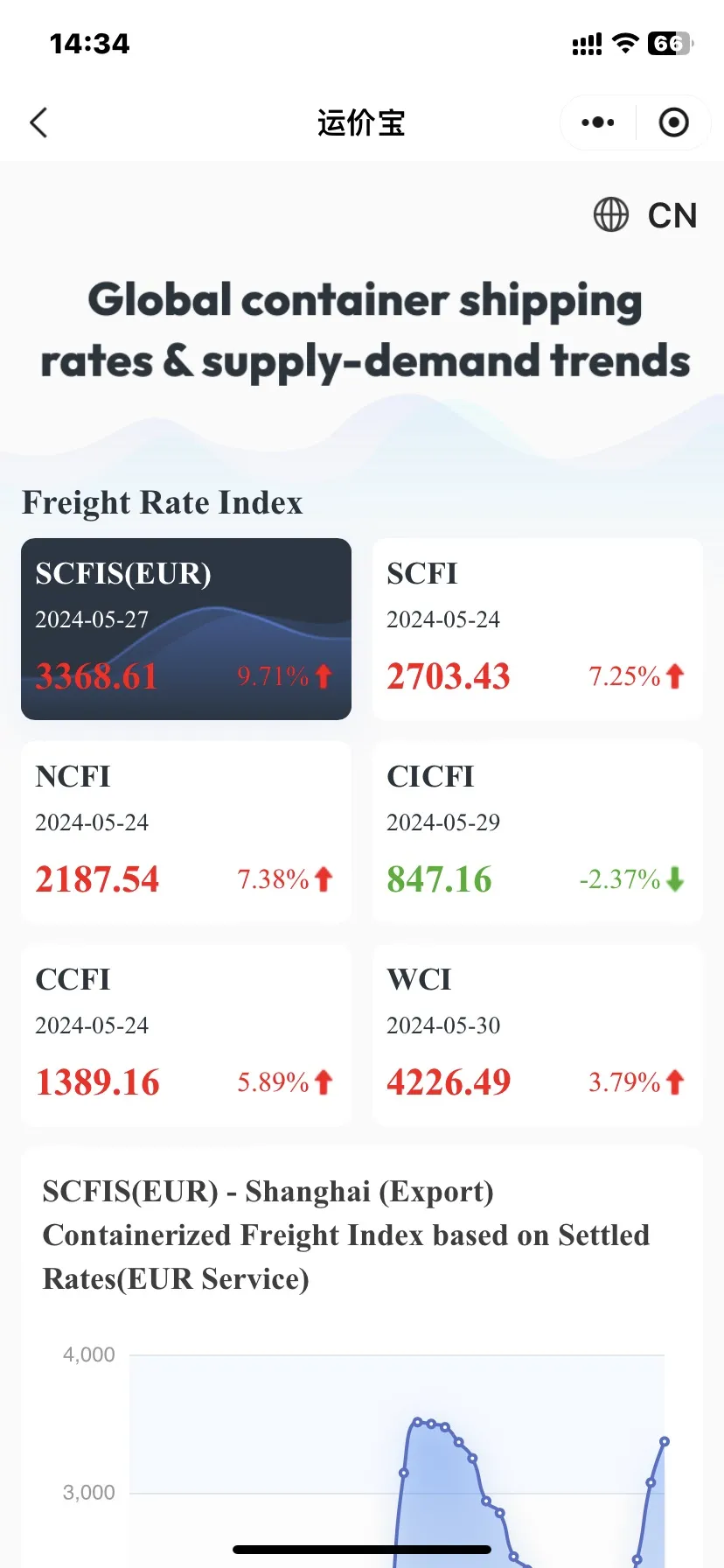724x1568 pixels.
Task: Select the SCFI index card
Action: pos(538,628)
